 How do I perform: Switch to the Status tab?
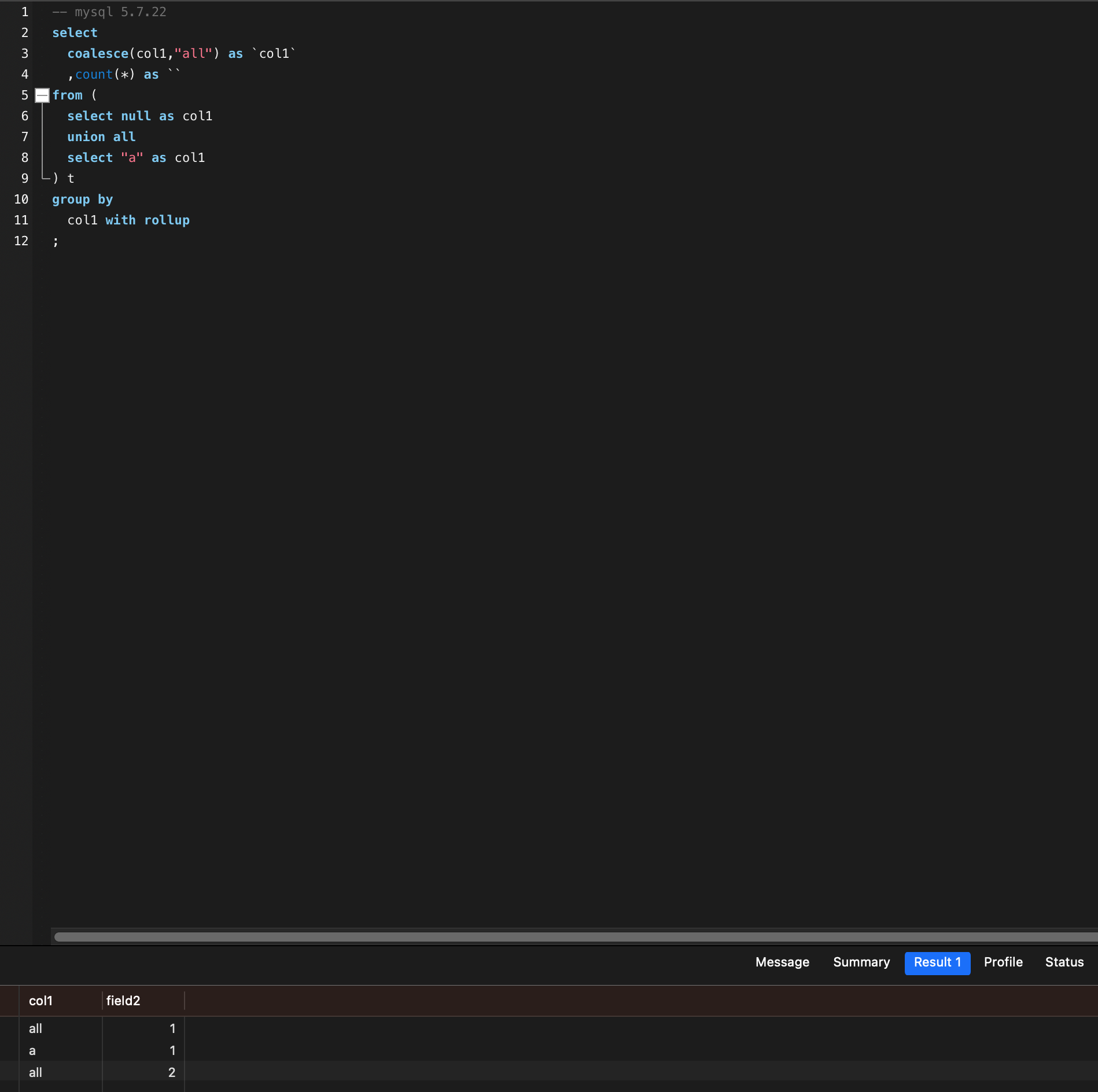point(1064,962)
